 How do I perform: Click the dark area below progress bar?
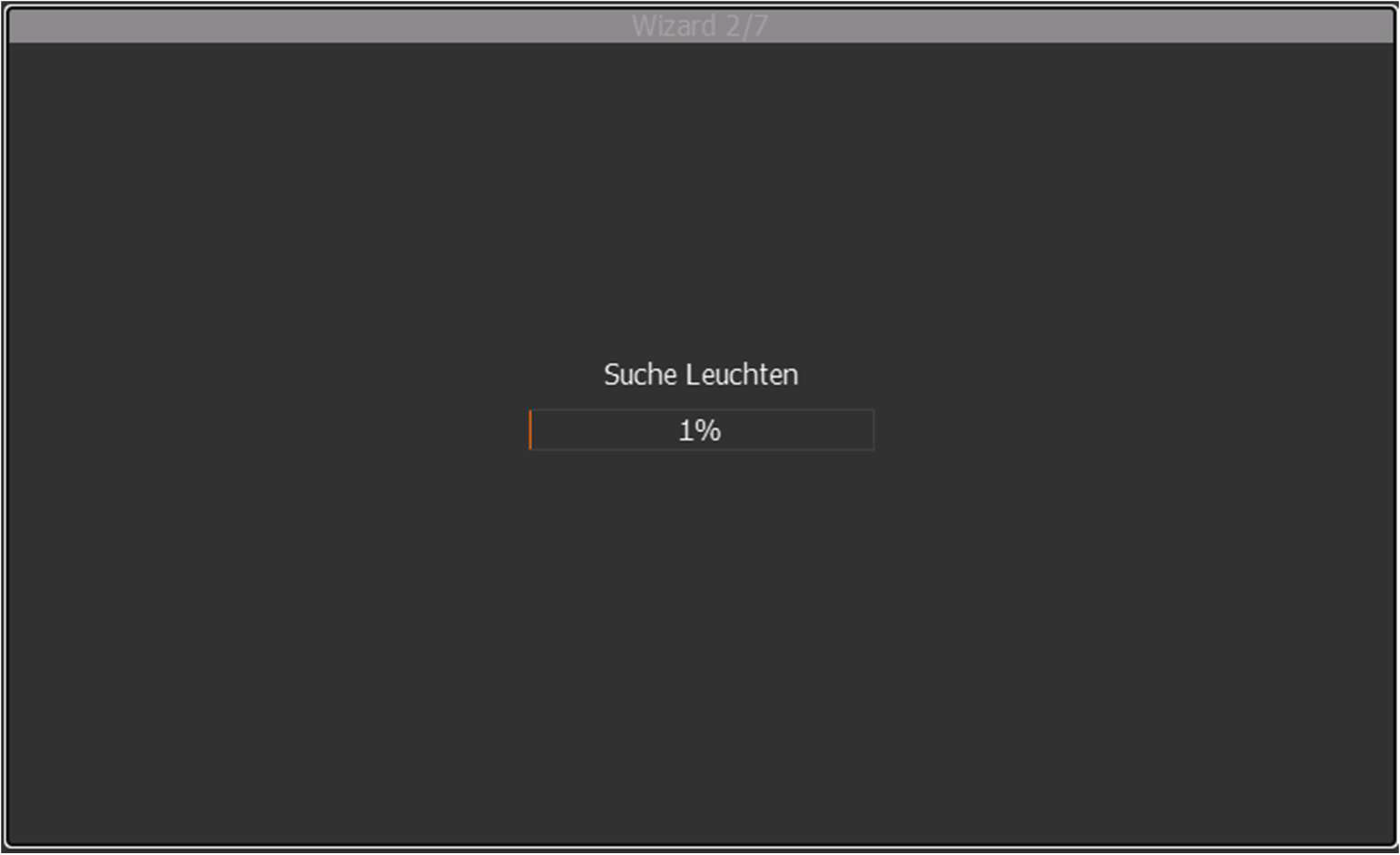[x=700, y=635]
